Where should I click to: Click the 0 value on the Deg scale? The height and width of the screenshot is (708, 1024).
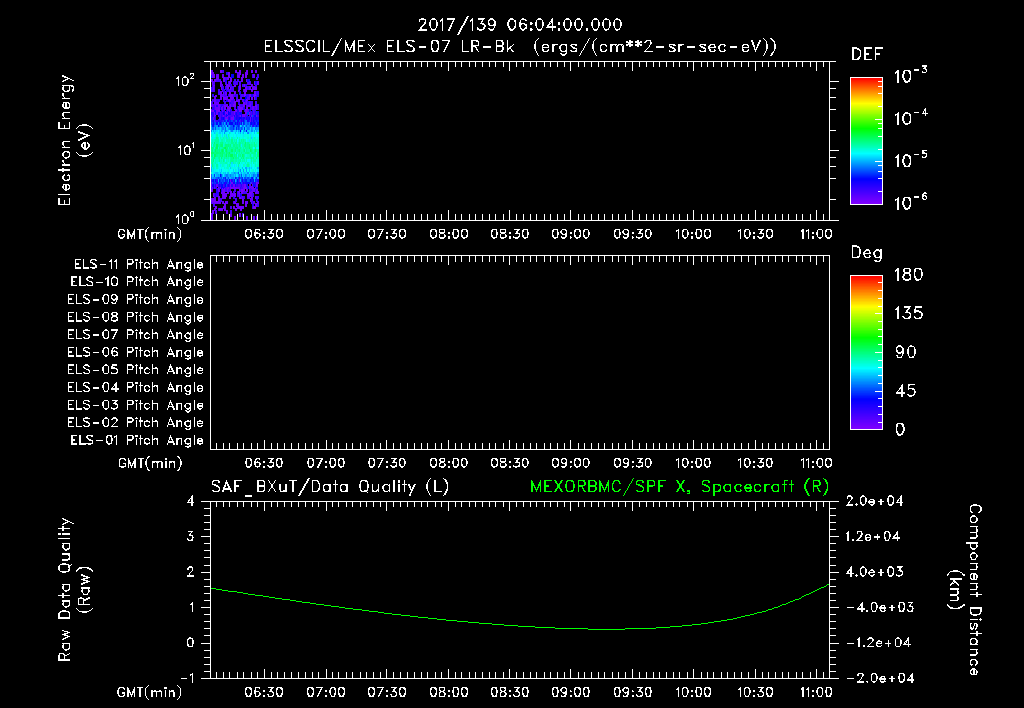click(x=900, y=429)
